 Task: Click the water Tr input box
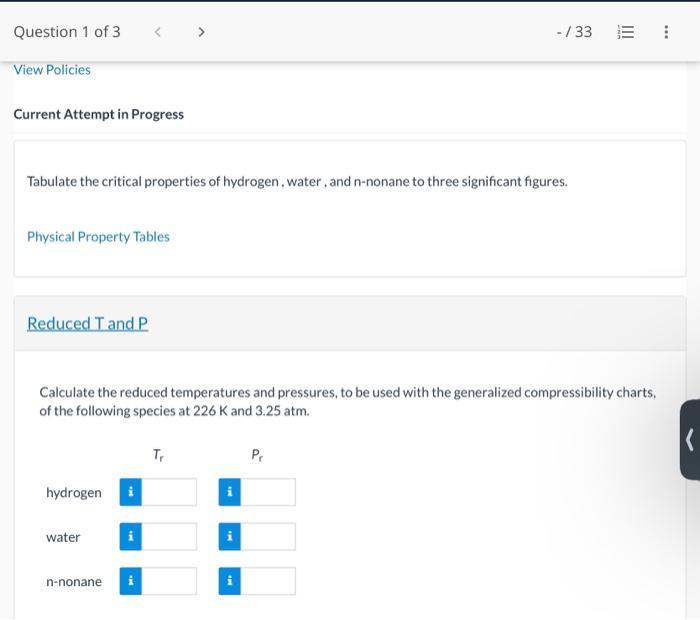(169, 537)
